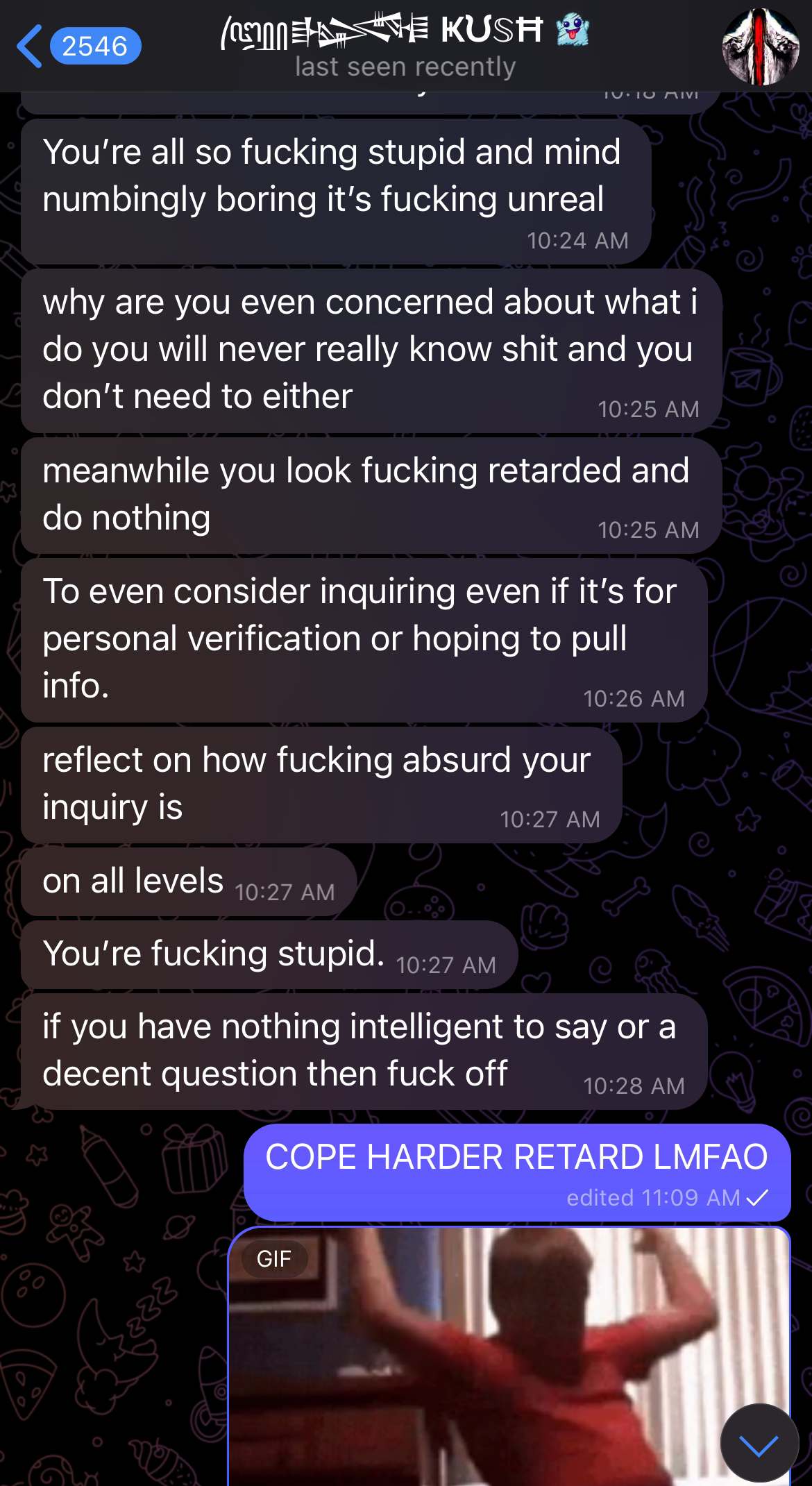Open the contact profile picture
812x1486 pixels.
(x=761, y=47)
